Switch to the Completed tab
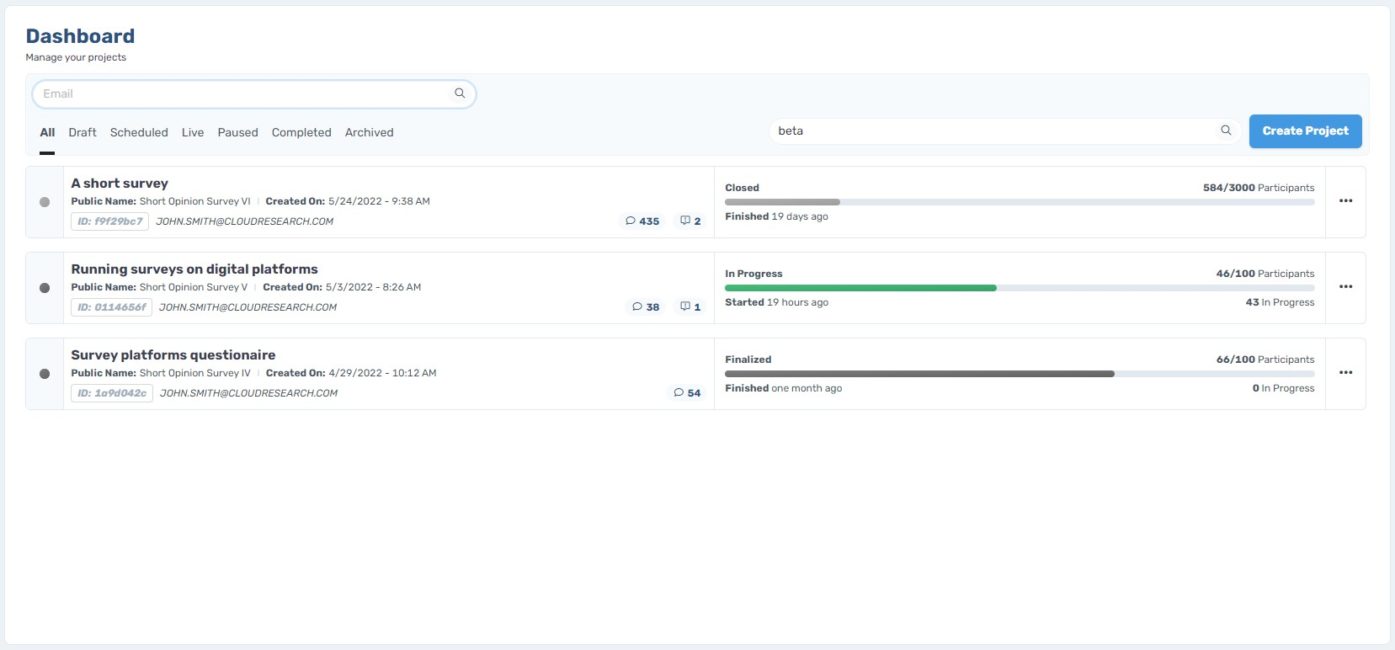This screenshot has width=1395, height=650. 301,131
